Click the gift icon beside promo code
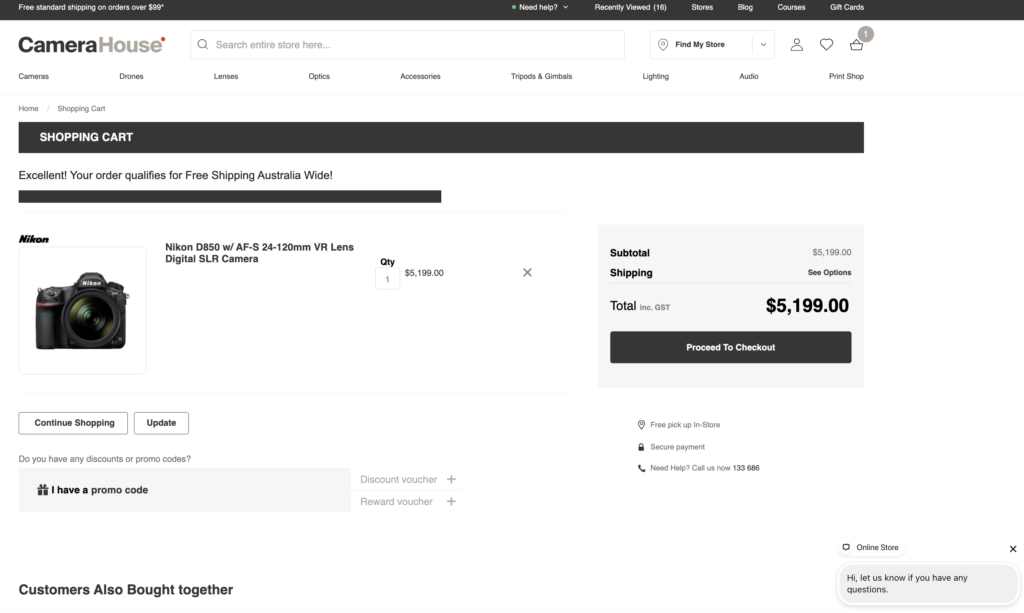 pos(42,490)
